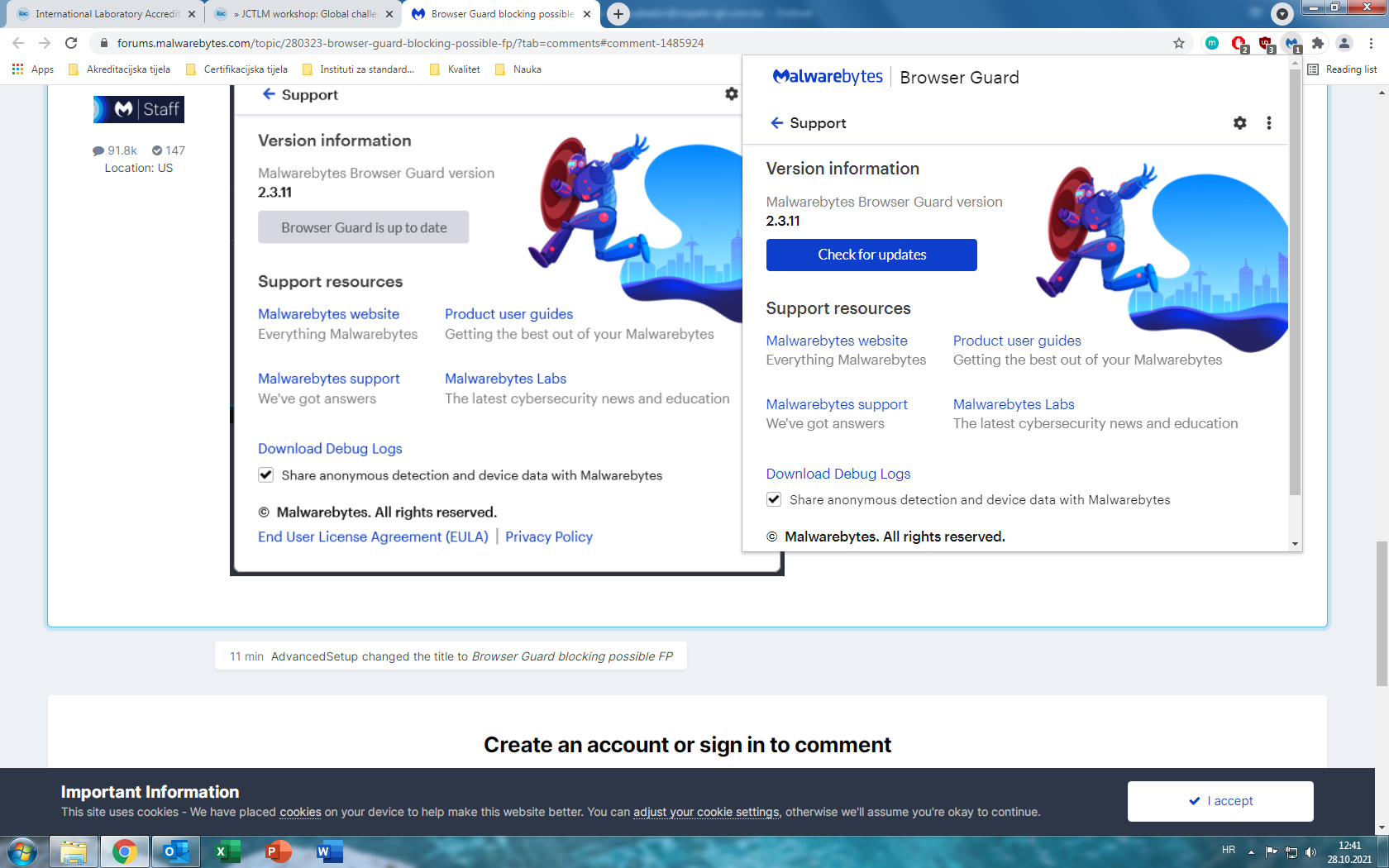View site security padlock information

click(103, 43)
